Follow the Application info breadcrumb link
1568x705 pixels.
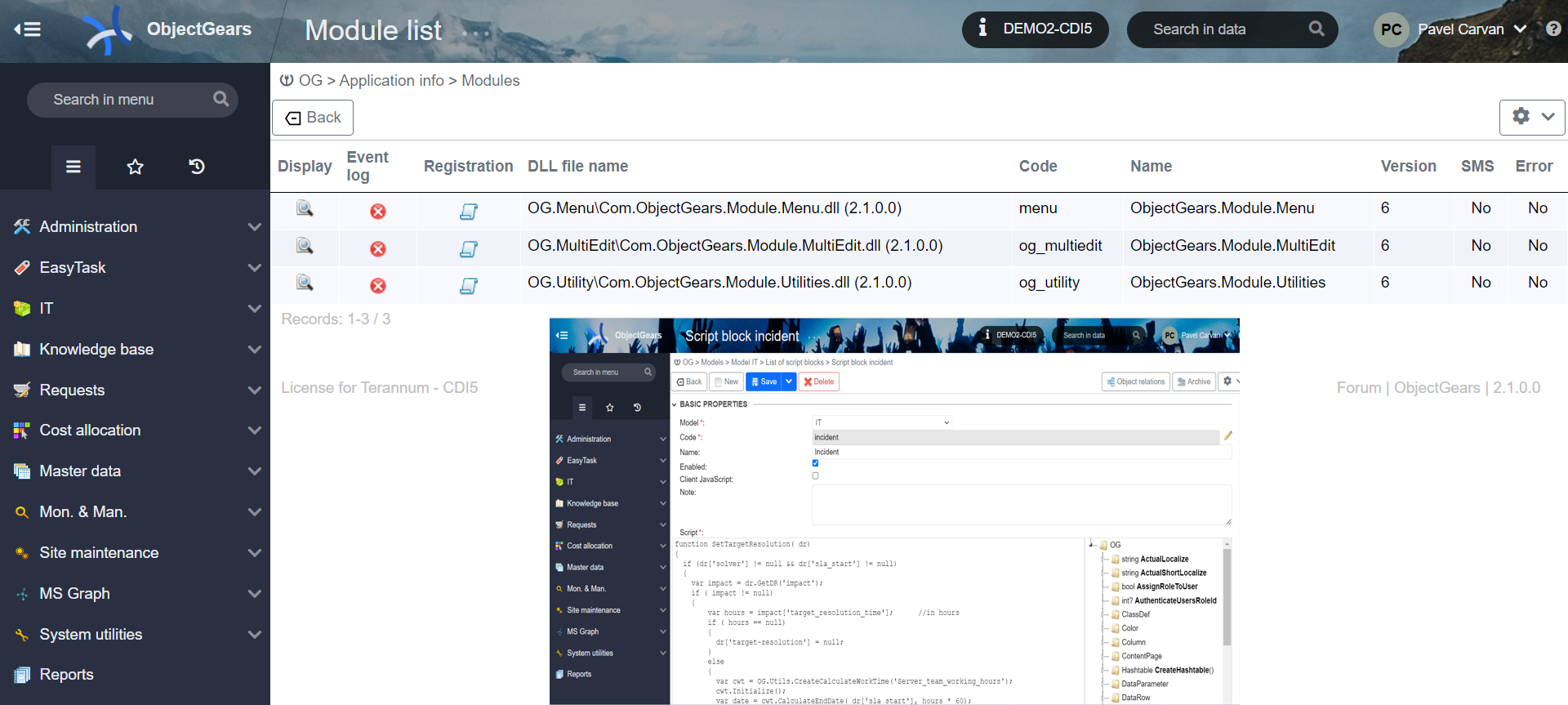[x=391, y=81]
